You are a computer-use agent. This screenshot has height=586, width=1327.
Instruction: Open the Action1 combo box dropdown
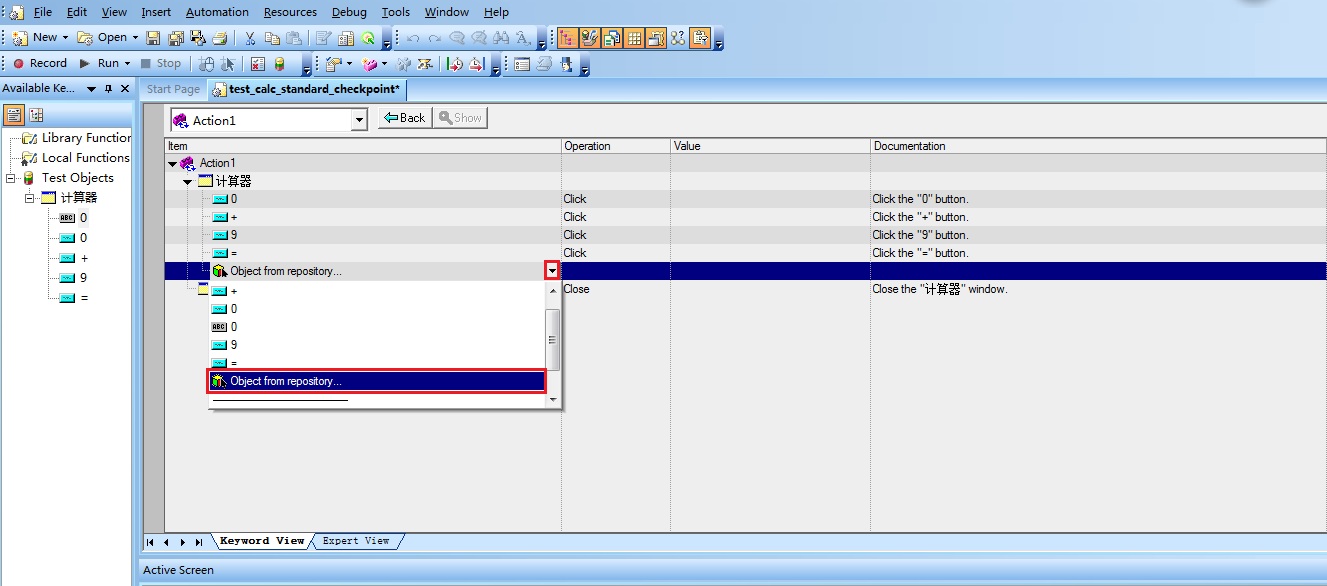coord(360,120)
